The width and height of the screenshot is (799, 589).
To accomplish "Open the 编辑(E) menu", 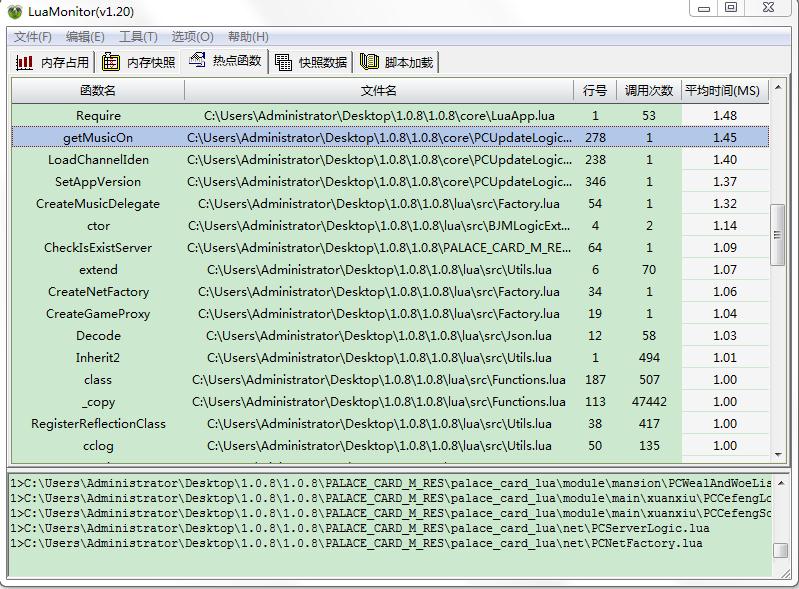I will click(85, 37).
